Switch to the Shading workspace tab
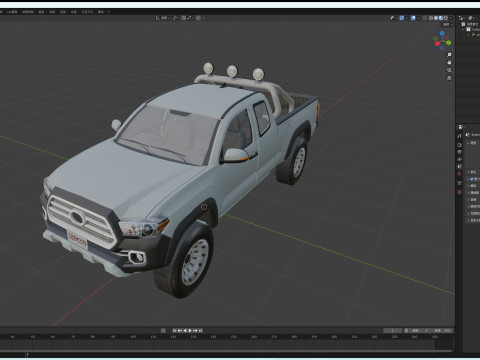The height and width of the screenshot is (360, 480). coord(41,12)
